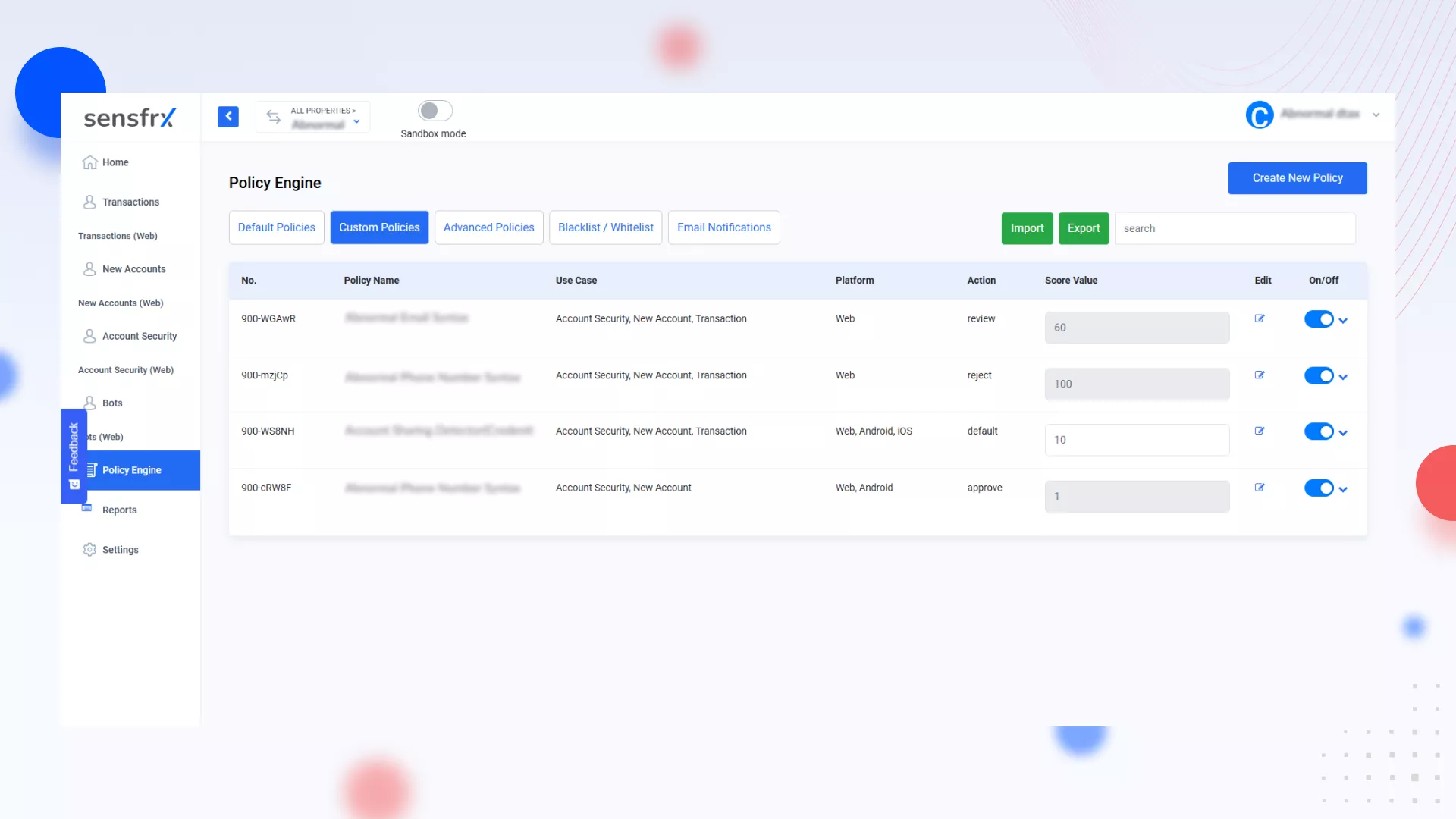This screenshot has height=819, width=1456.
Task: Open Settings via the gear icon
Action: (89, 550)
